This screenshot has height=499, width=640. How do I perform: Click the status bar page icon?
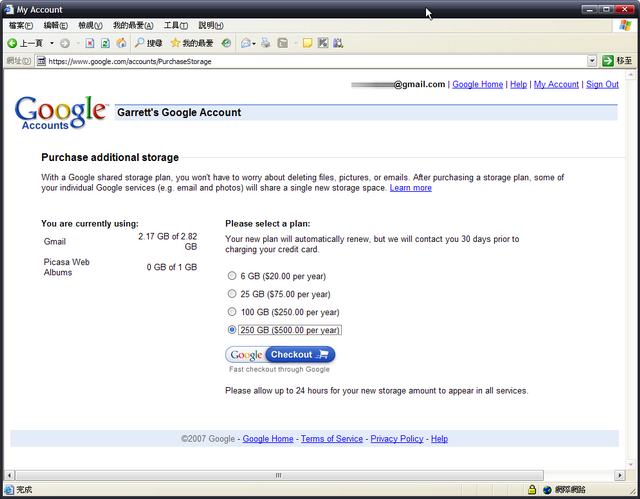9,490
